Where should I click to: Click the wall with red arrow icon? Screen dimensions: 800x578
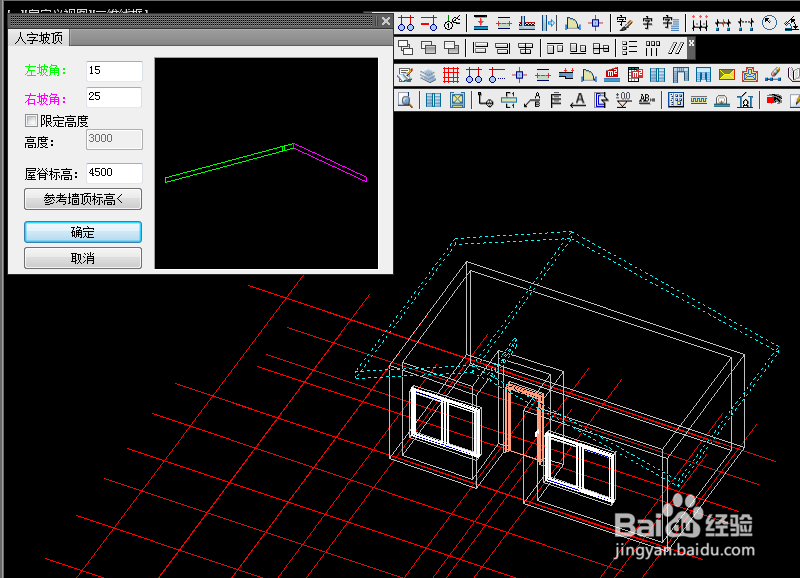[x=481, y=23]
